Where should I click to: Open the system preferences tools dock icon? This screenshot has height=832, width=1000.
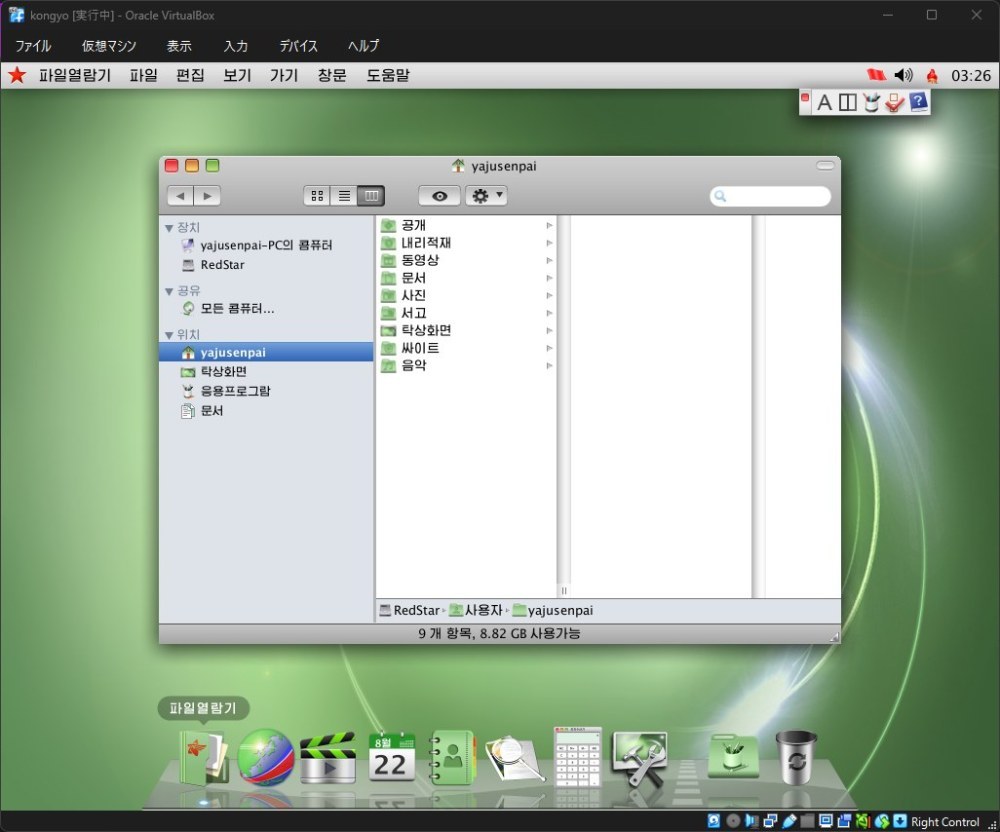[639, 759]
